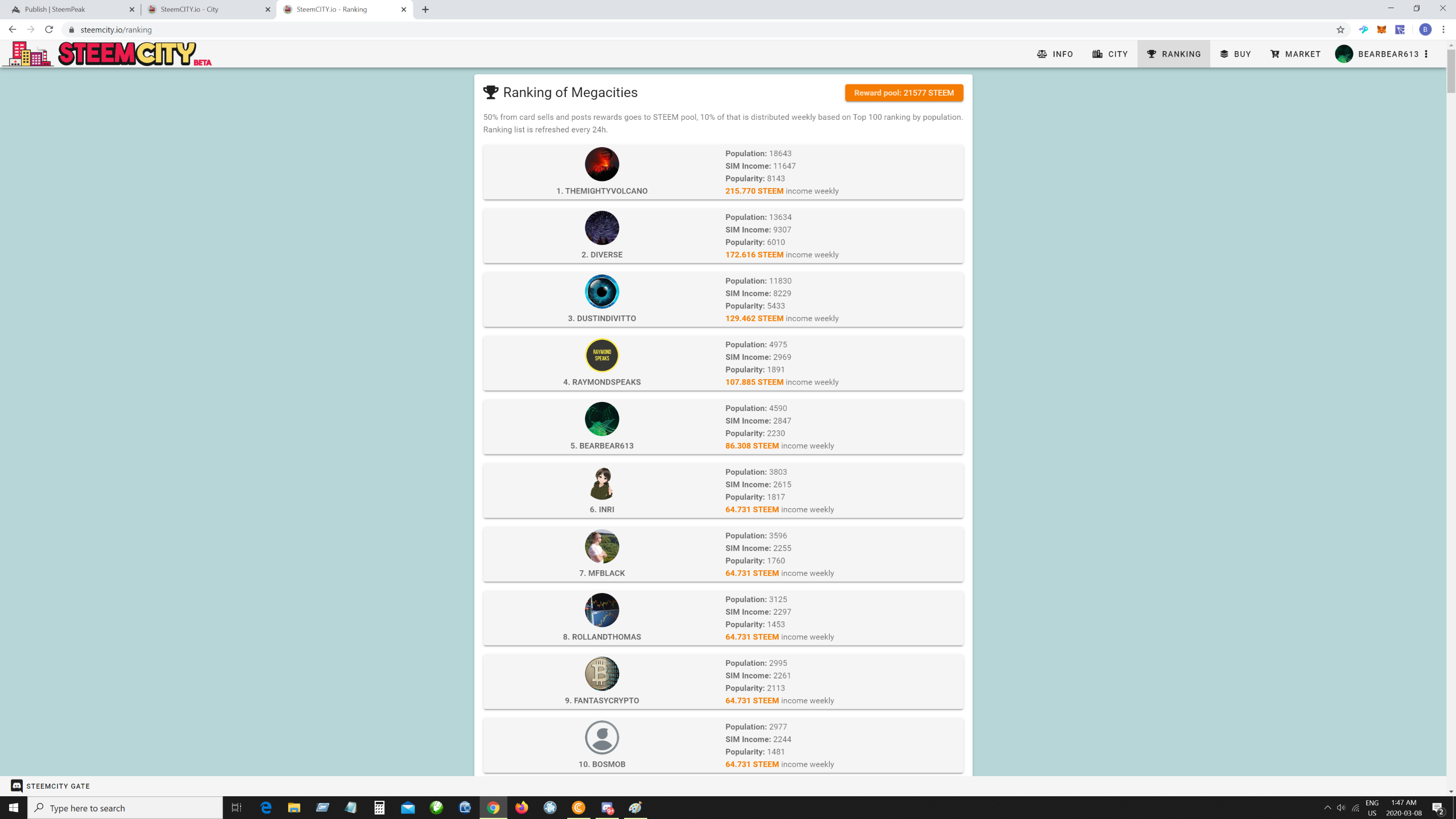
Task: Bookmark page with star icon
Action: 1340,30
